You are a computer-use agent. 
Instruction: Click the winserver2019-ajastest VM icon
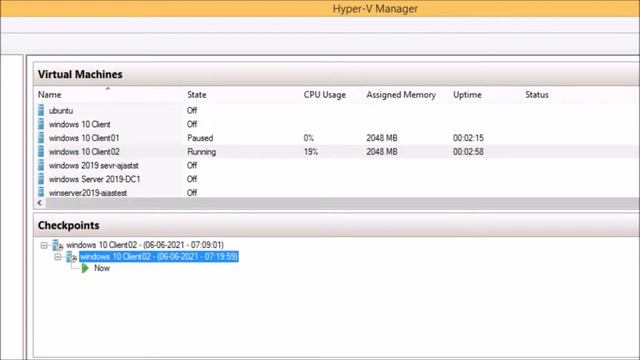(41, 192)
